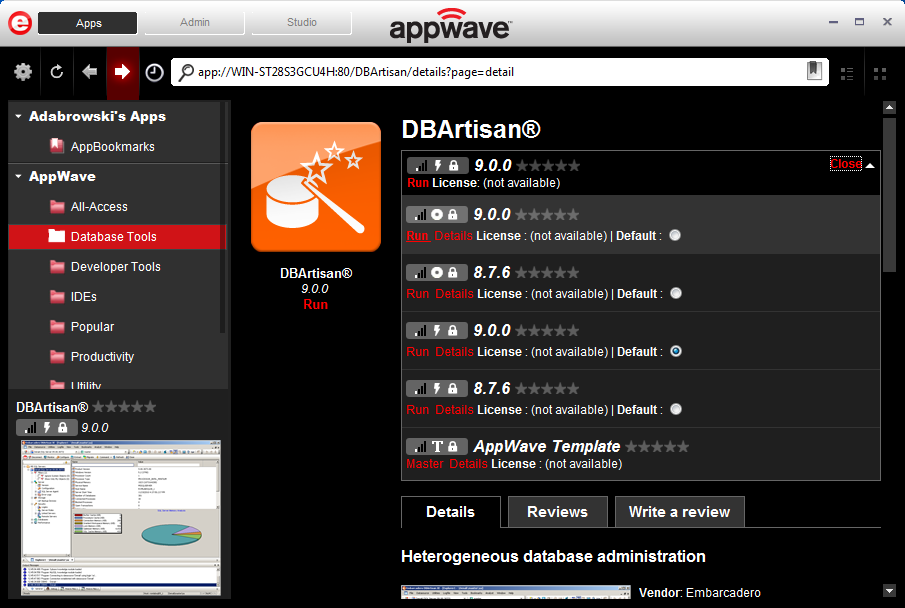The image size is (905, 608).
Task: Click the refresh icon in the toolbar
Action: pyautogui.click(x=57, y=72)
